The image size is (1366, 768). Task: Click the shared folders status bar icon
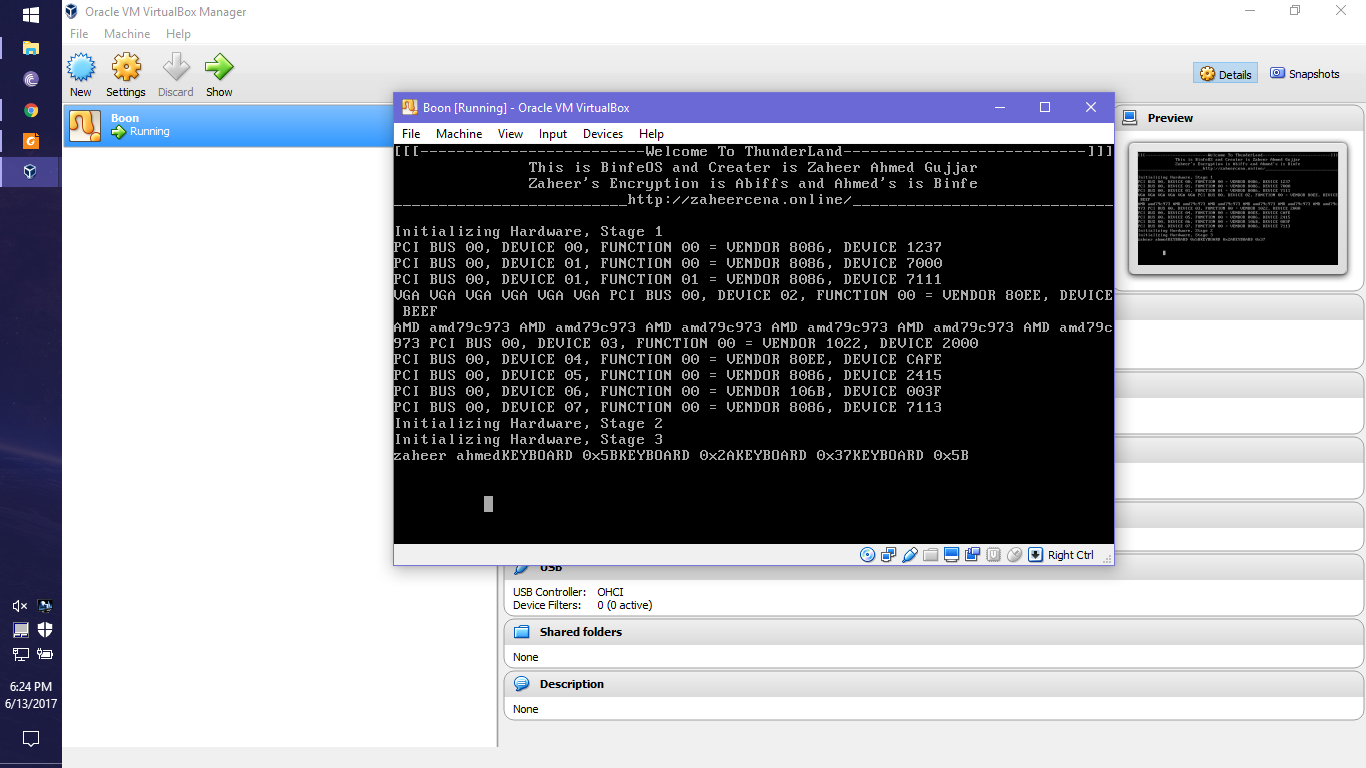tap(930, 555)
